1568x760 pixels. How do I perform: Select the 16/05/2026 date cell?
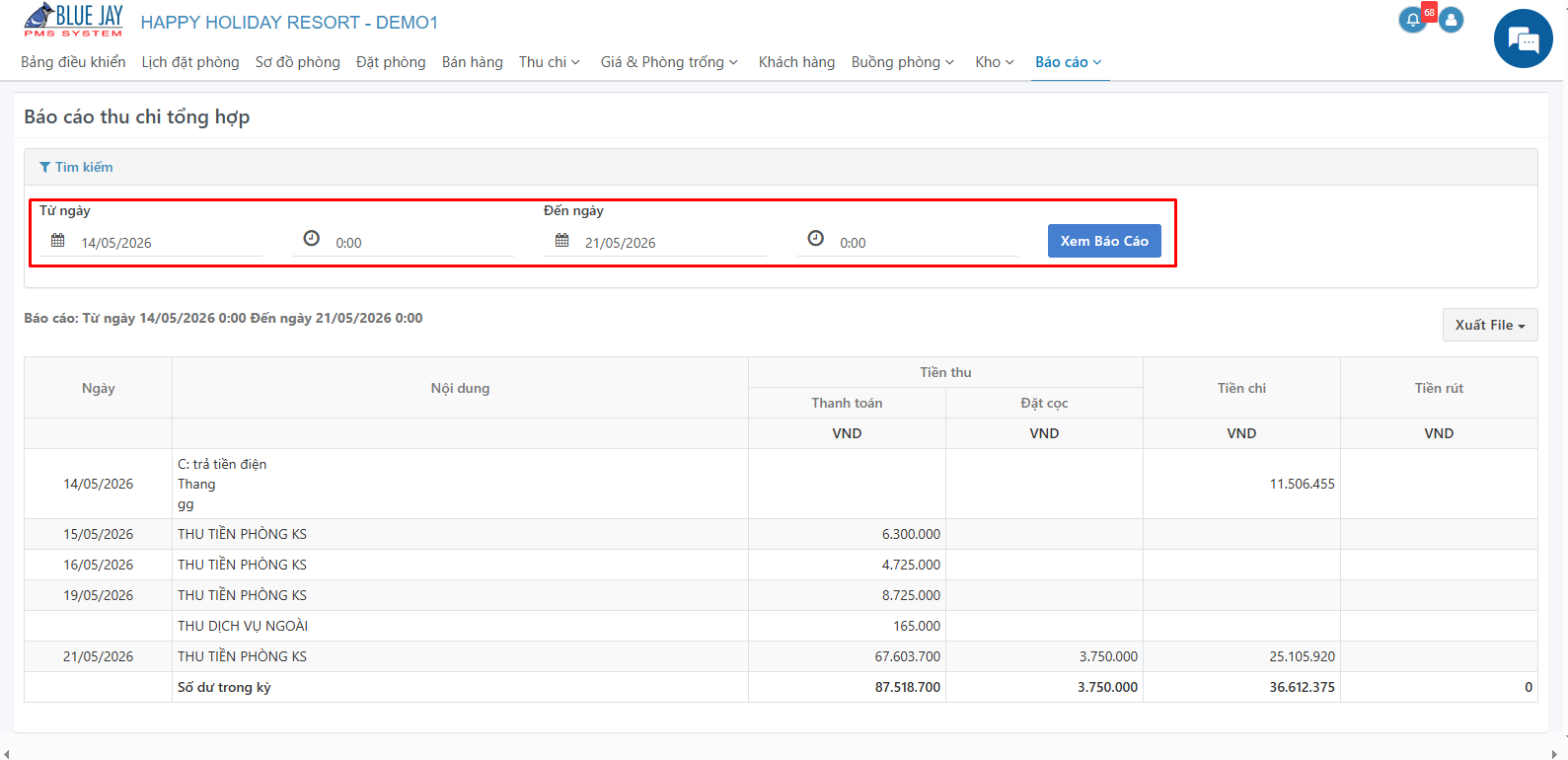(99, 565)
